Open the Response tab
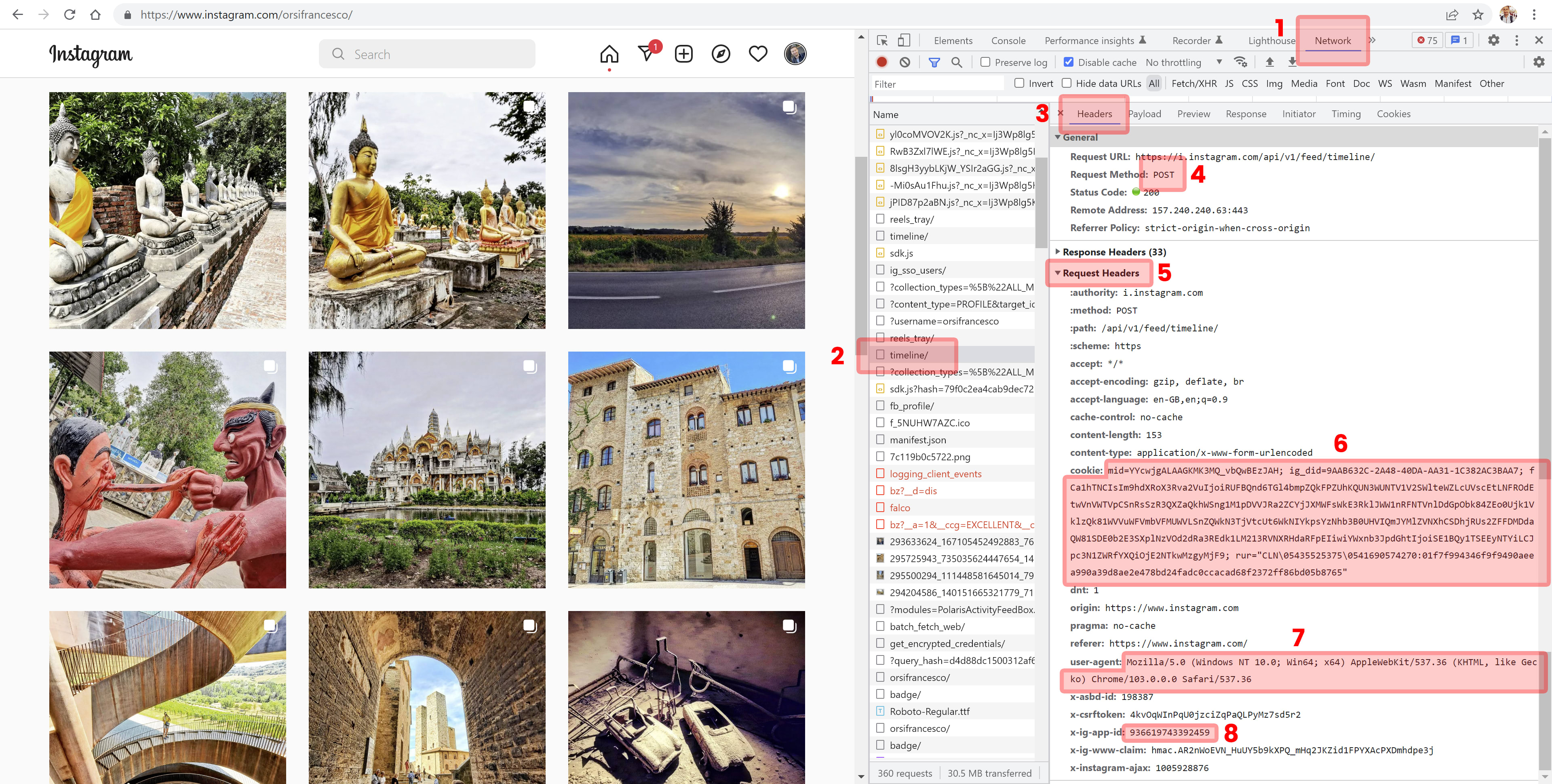1552x784 pixels. 1245,114
